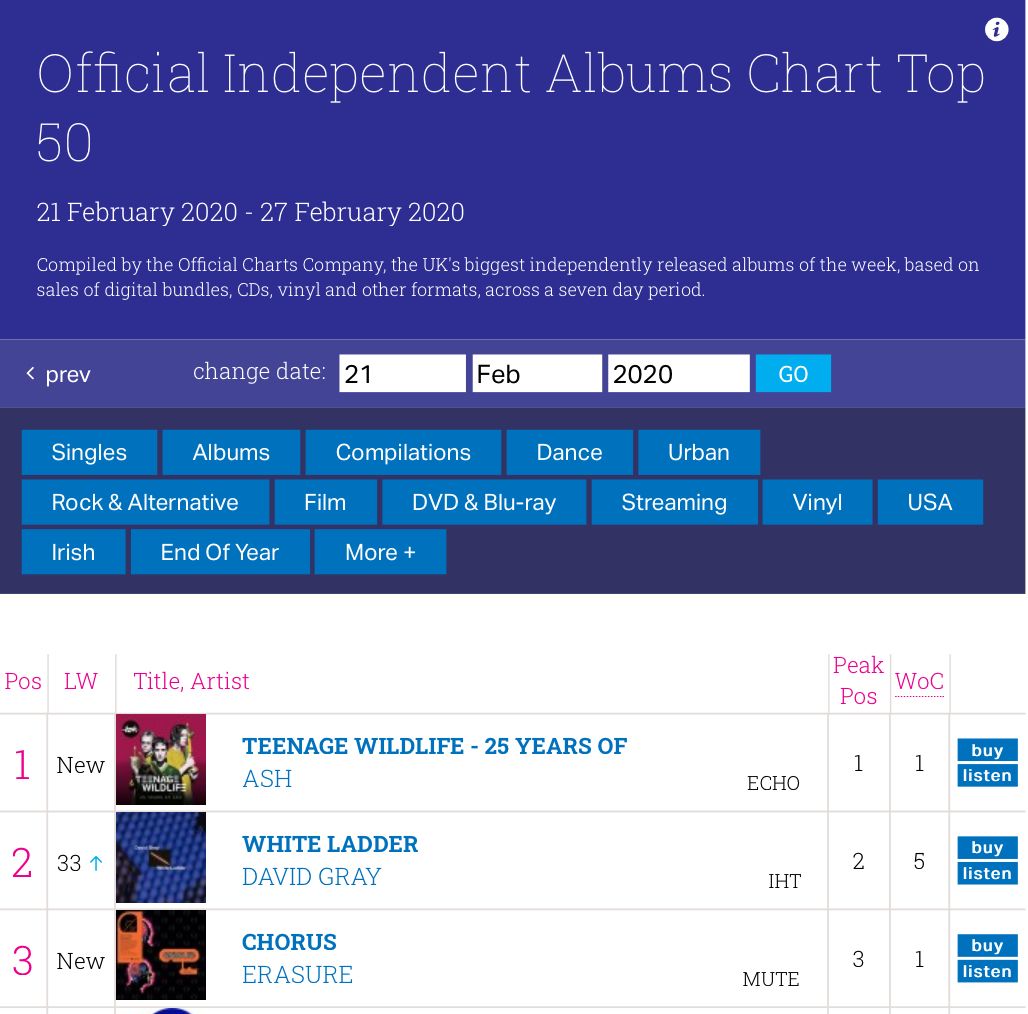This screenshot has width=1028, height=1014.
Task: Open the Vinyl chart
Action: (817, 502)
